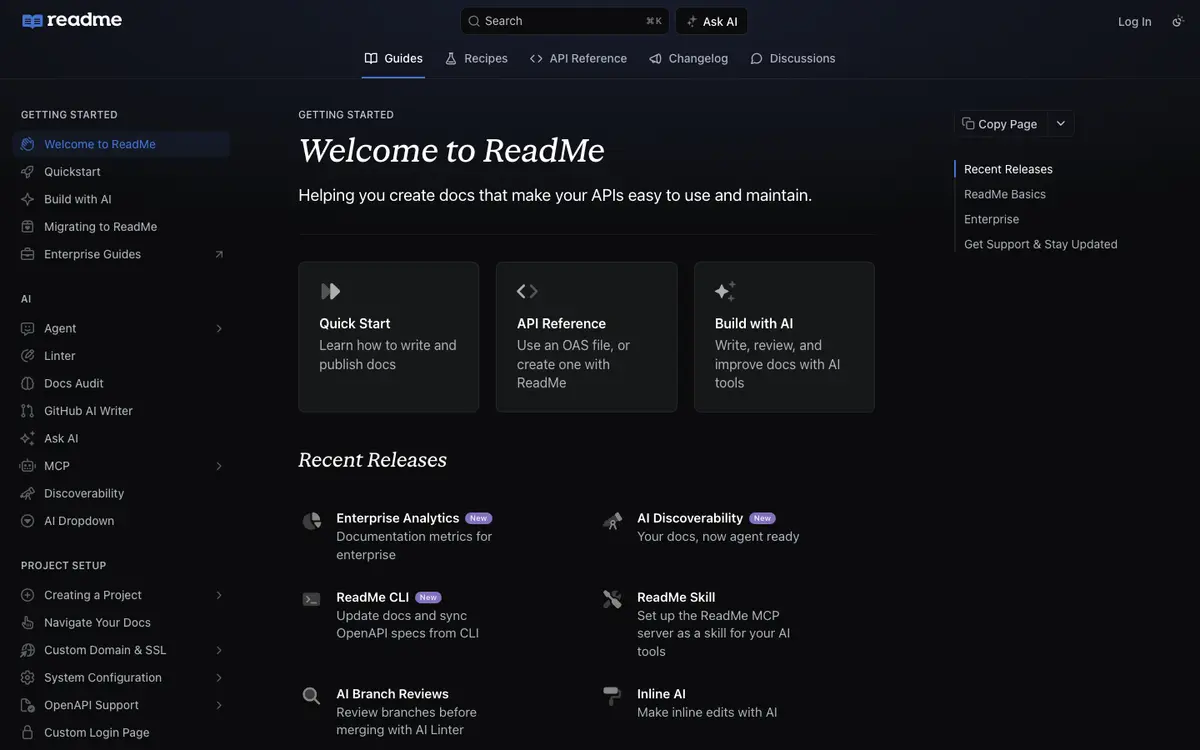Jump to ReadMe Basics in page outline
This screenshot has height=750, width=1200.
[1005, 194]
